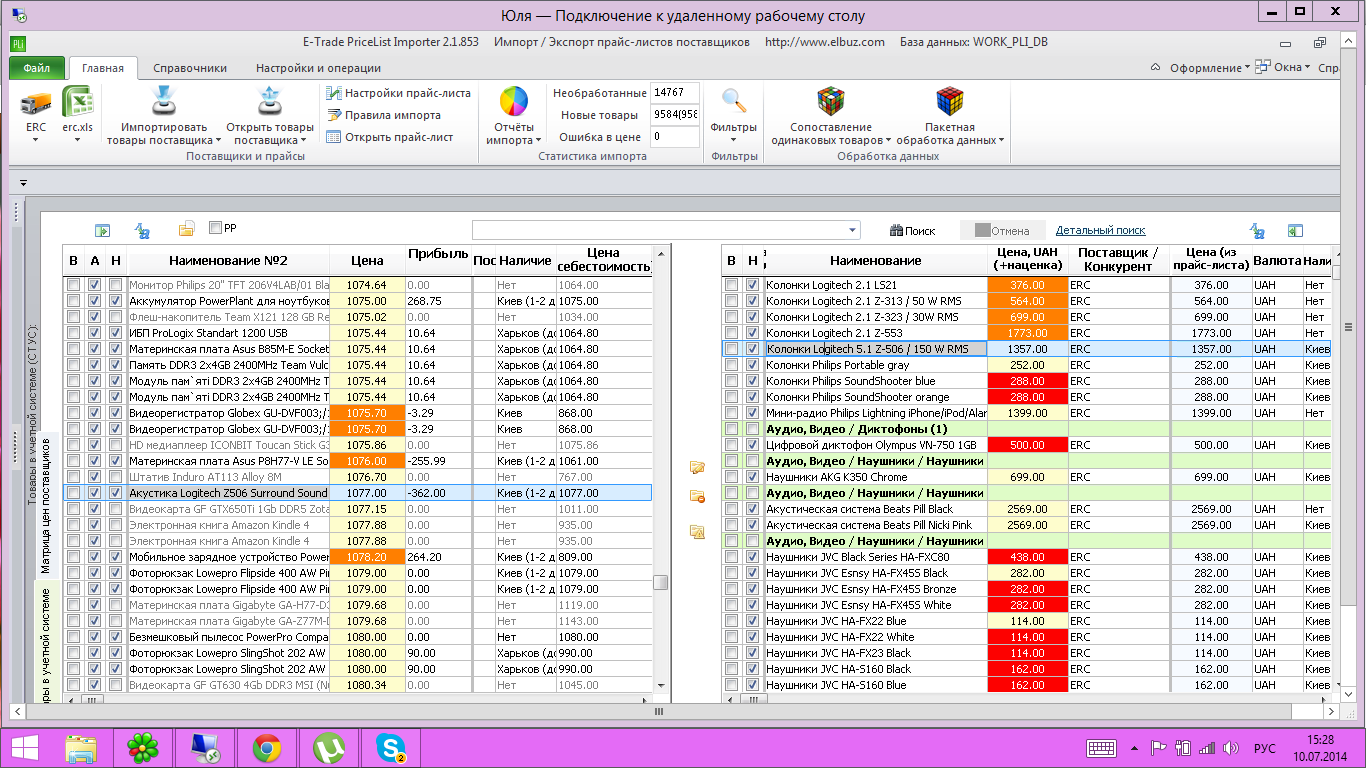Select row Колонки Logitech 5.1 Z-506 / 150 W RMS
1366x768 pixels.
1026,349
